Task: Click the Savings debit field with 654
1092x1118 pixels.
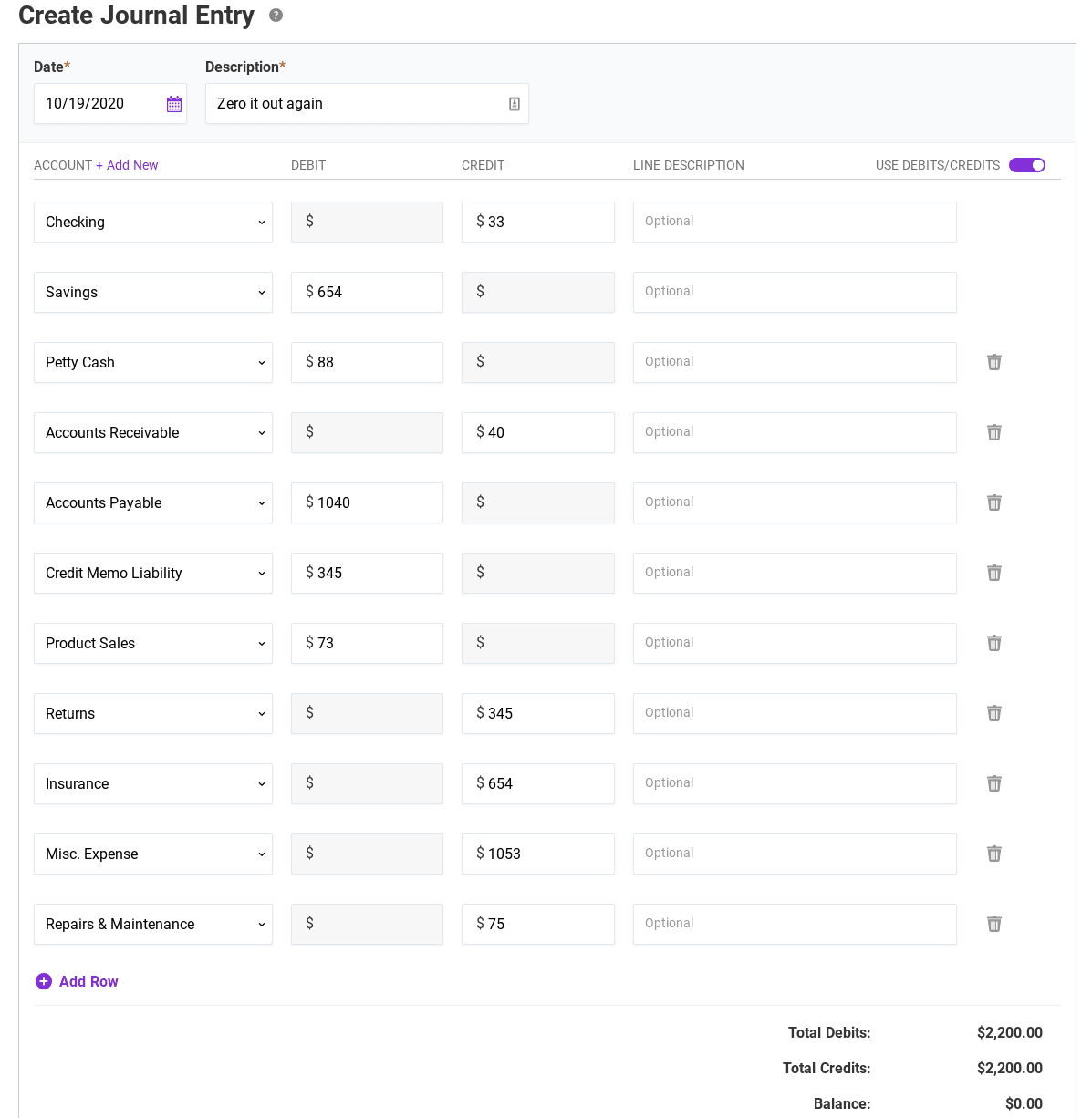Action: pos(367,293)
